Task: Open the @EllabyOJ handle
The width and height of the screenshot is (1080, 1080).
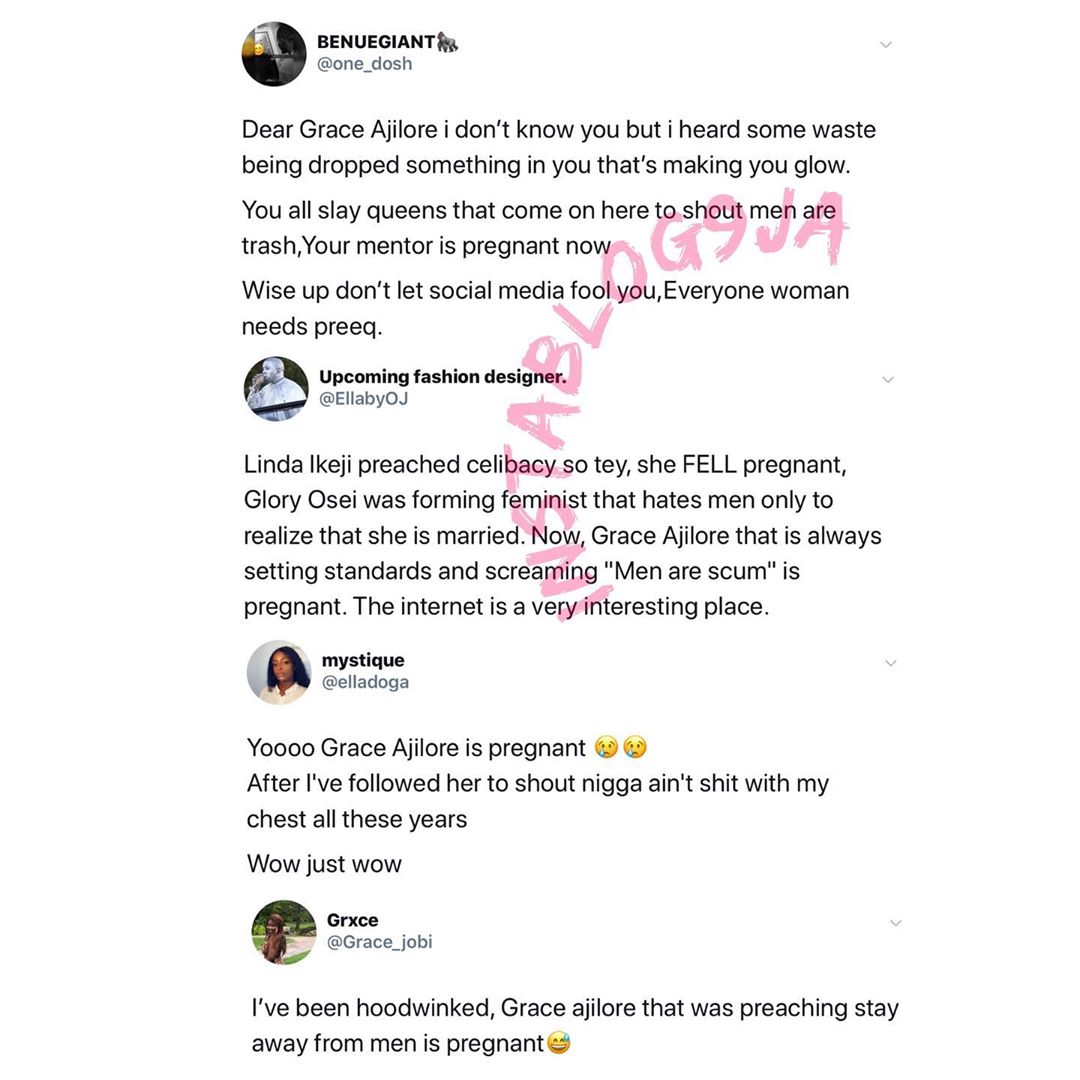Action: [x=363, y=399]
